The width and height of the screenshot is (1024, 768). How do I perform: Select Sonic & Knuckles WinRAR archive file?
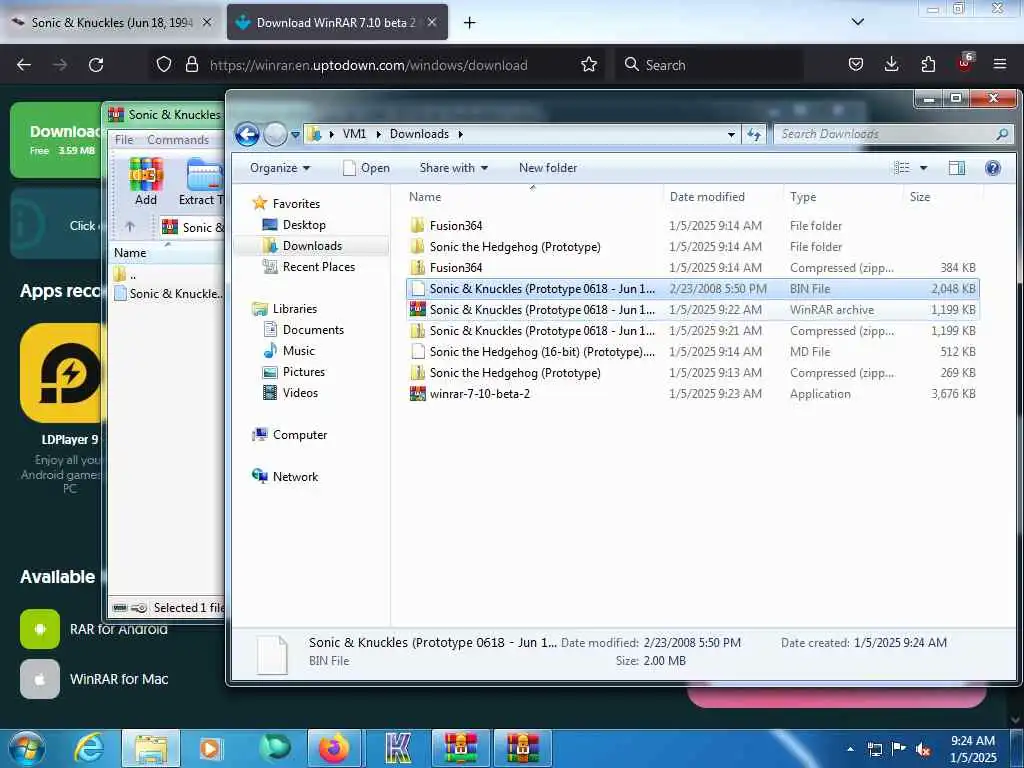692,310
